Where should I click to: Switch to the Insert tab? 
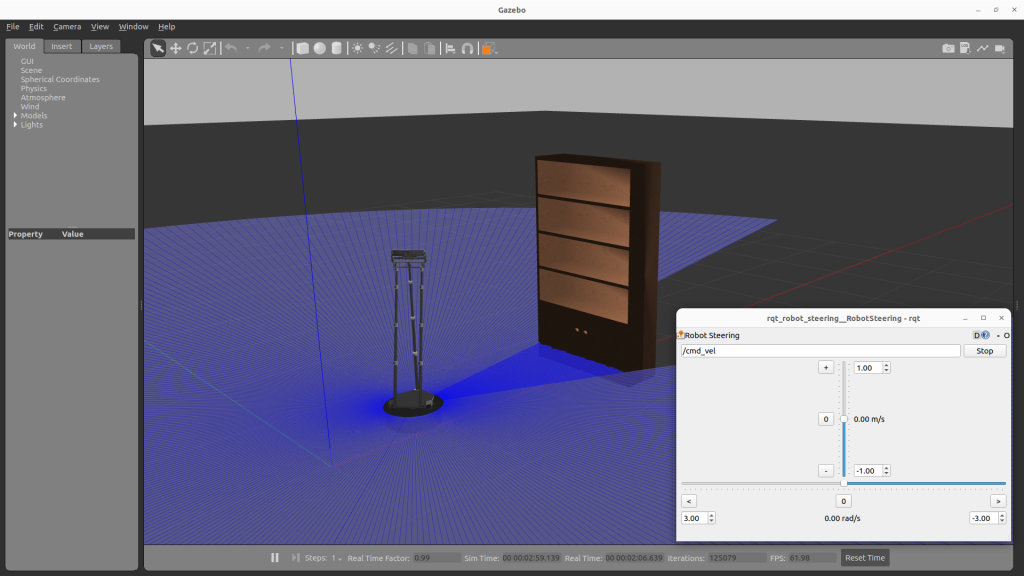[x=62, y=46]
